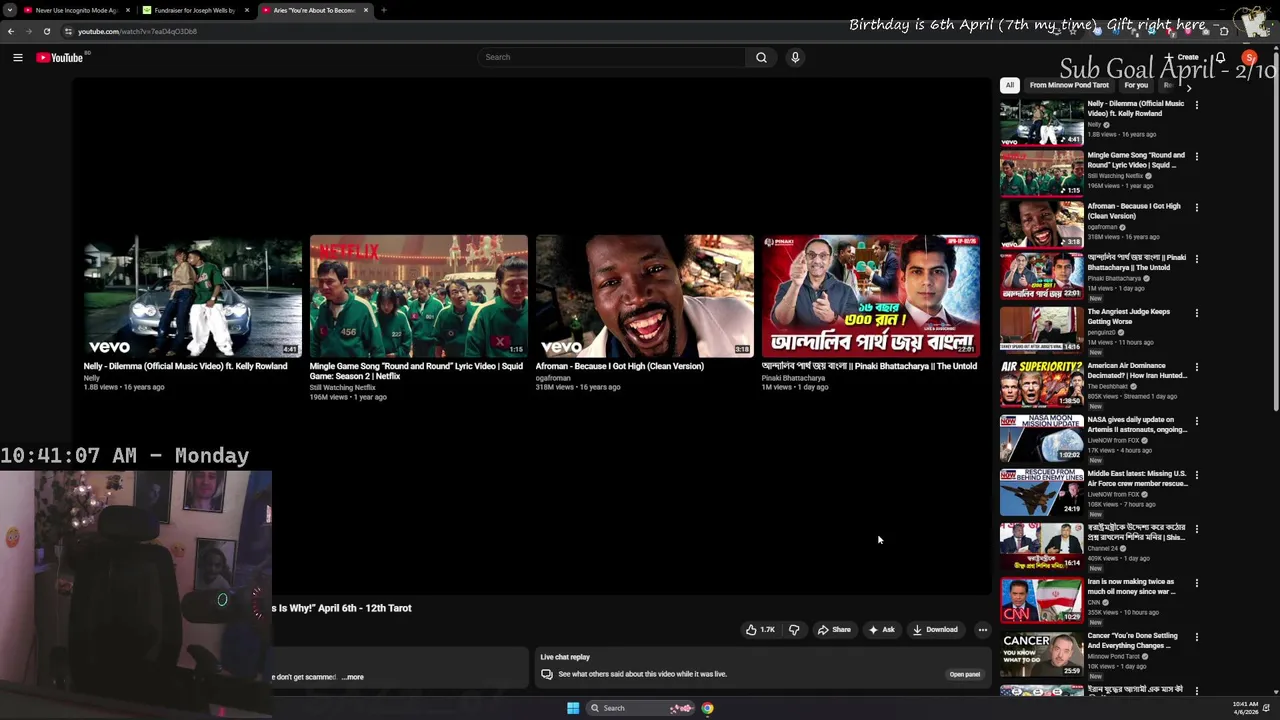
Task: Click the Windows taskbar search box
Action: (639, 708)
